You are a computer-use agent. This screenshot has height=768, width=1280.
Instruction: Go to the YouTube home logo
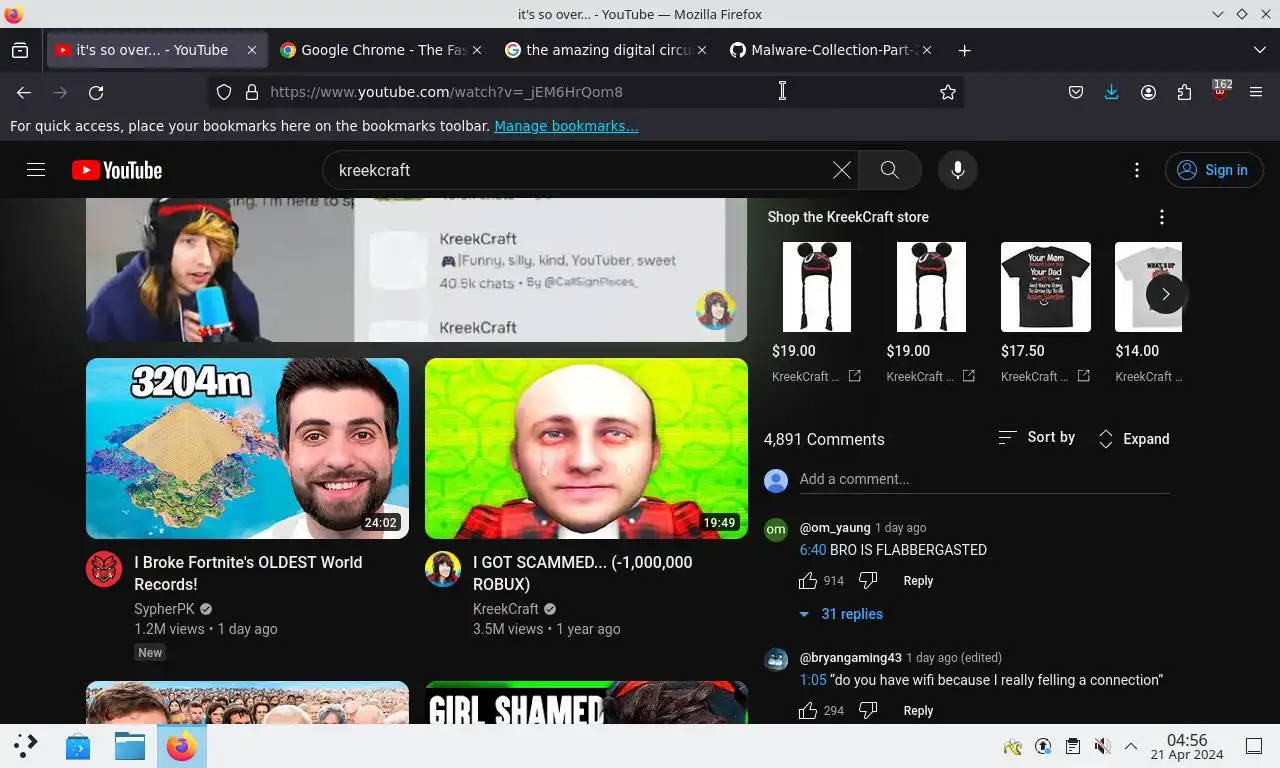(x=117, y=170)
